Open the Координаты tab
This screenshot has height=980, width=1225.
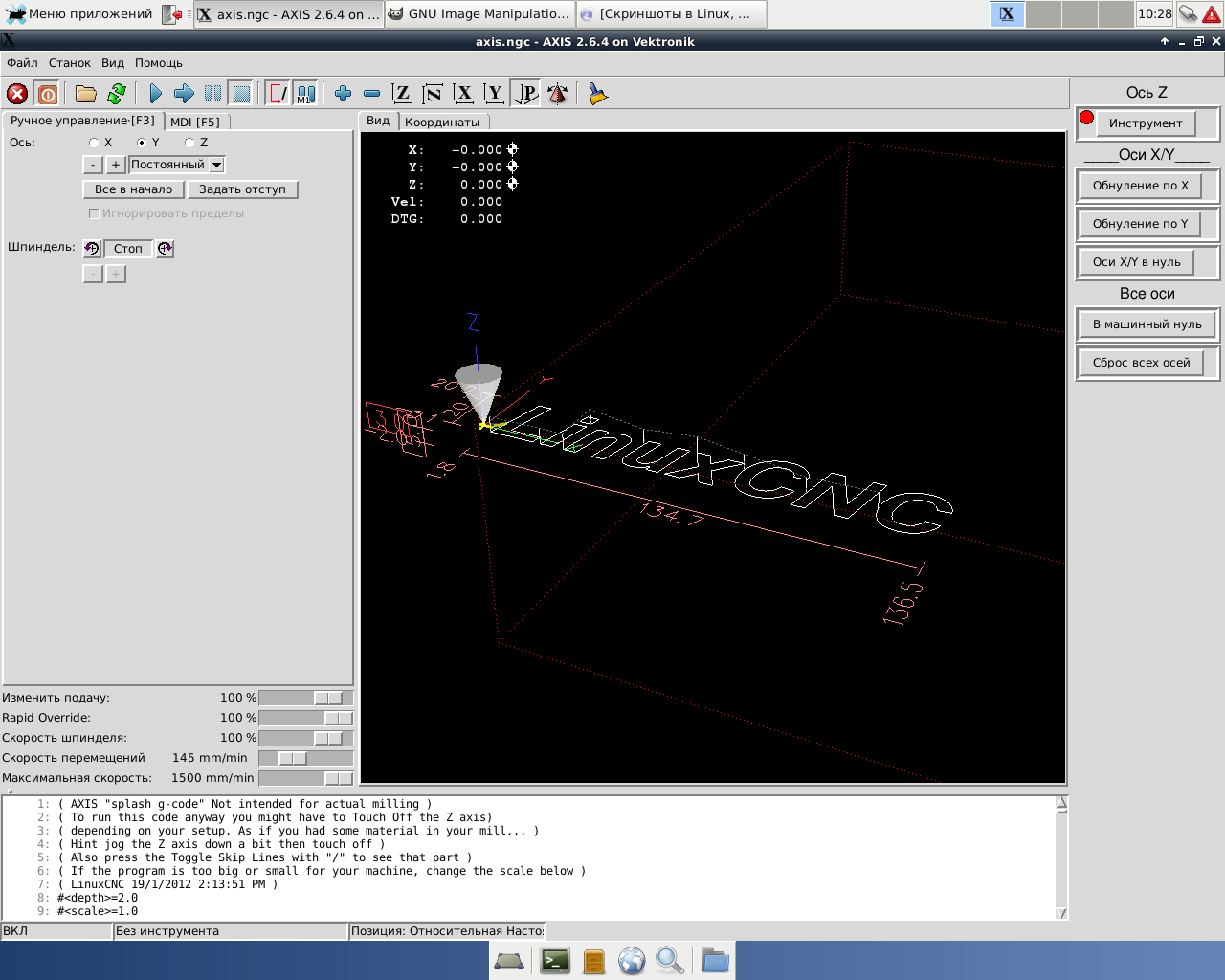point(442,122)
